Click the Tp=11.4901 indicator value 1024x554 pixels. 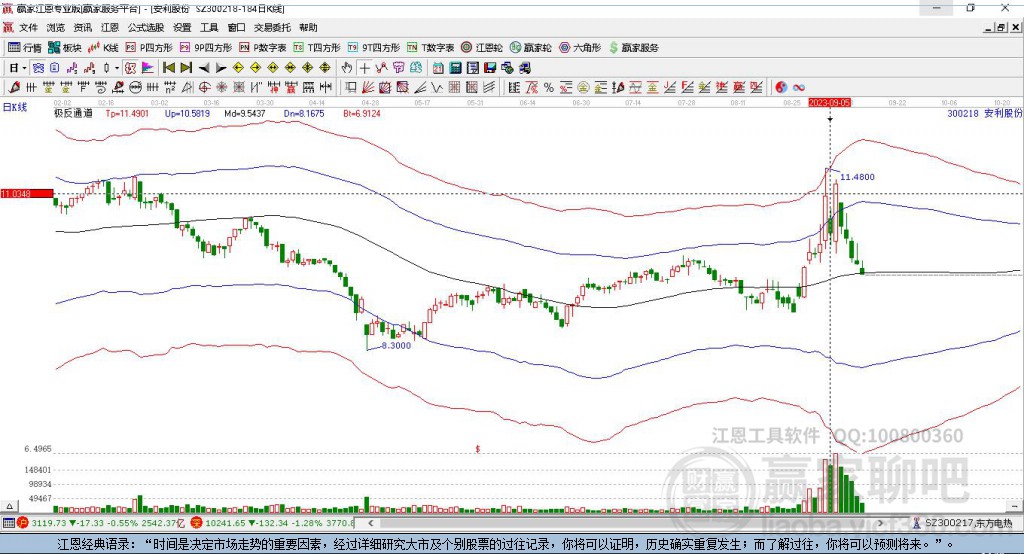pos(127,113)
